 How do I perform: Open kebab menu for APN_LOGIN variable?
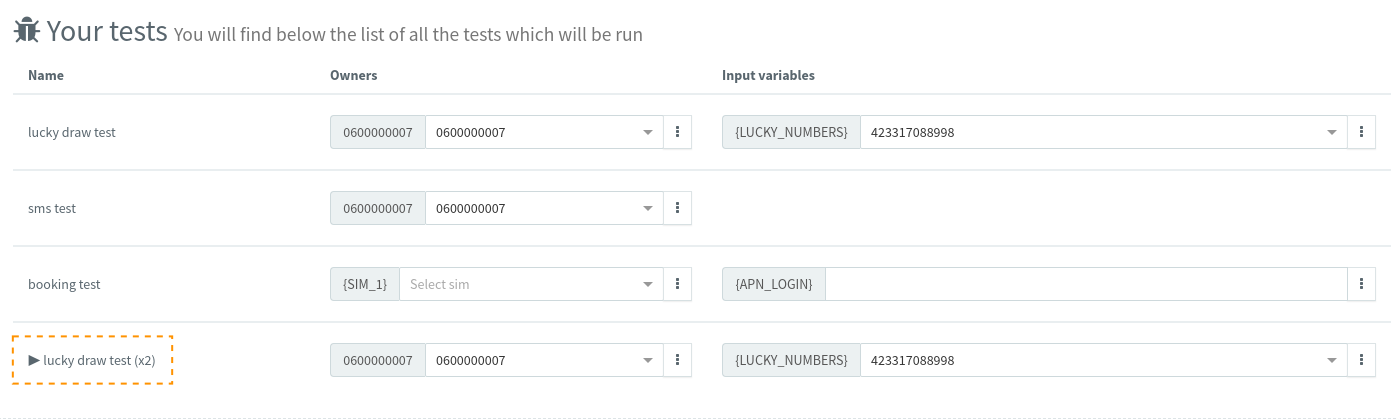click(x=1362, y=284)
